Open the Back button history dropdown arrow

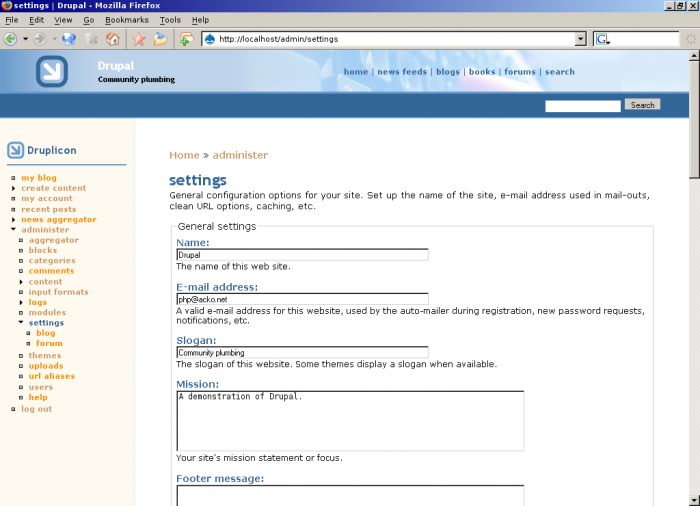(x=25, y=39)
